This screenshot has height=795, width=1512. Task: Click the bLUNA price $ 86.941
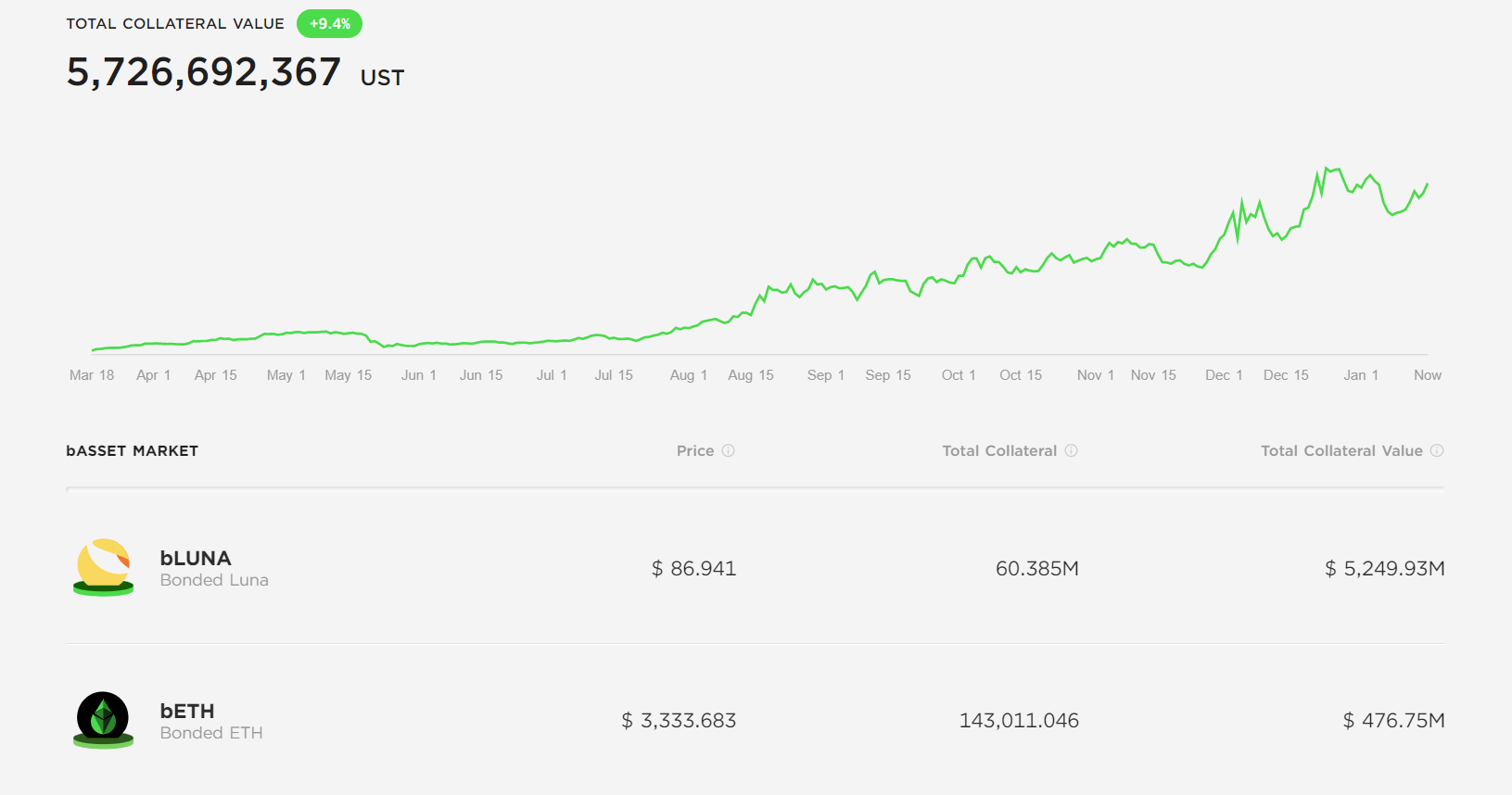(x=693, y=568)
